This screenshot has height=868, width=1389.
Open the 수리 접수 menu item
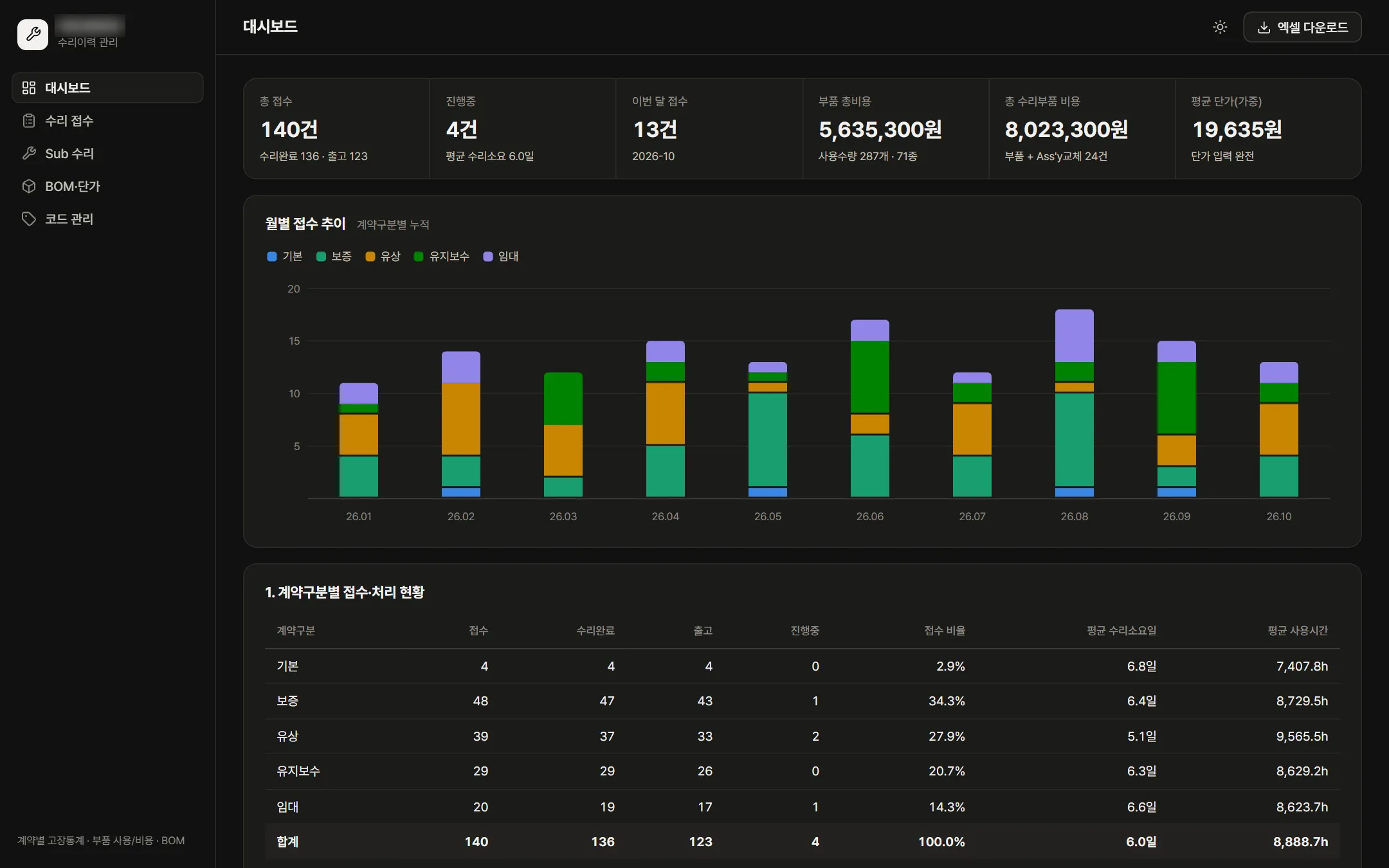click(x=107, y=121)
